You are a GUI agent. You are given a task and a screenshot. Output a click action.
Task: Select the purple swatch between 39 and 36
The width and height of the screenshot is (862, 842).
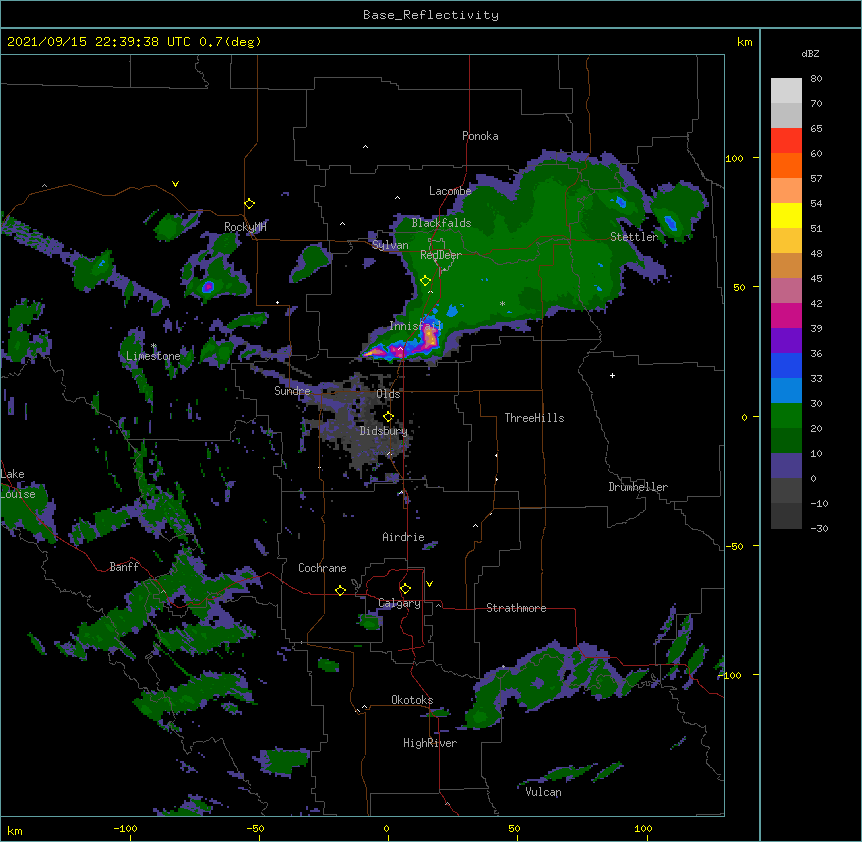click(x=786, y=341)
